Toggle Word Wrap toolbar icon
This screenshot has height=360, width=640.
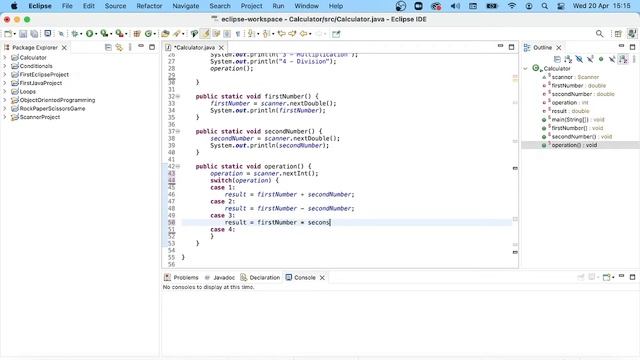click(216, 34)
